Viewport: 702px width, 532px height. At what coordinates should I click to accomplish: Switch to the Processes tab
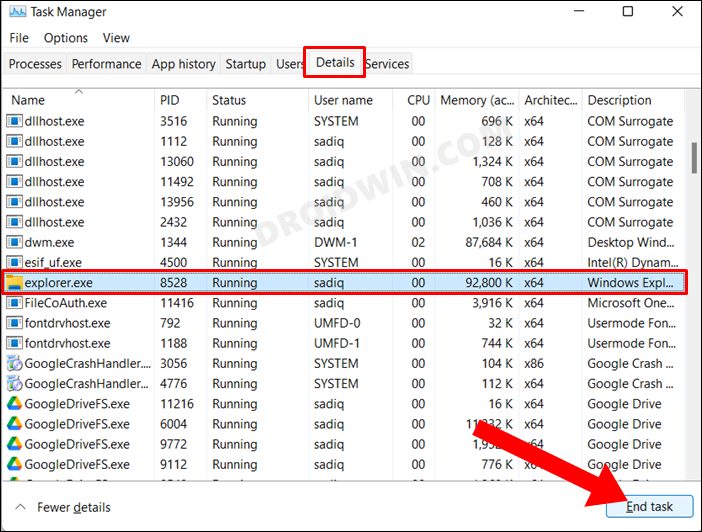click(x=35, y=64)
